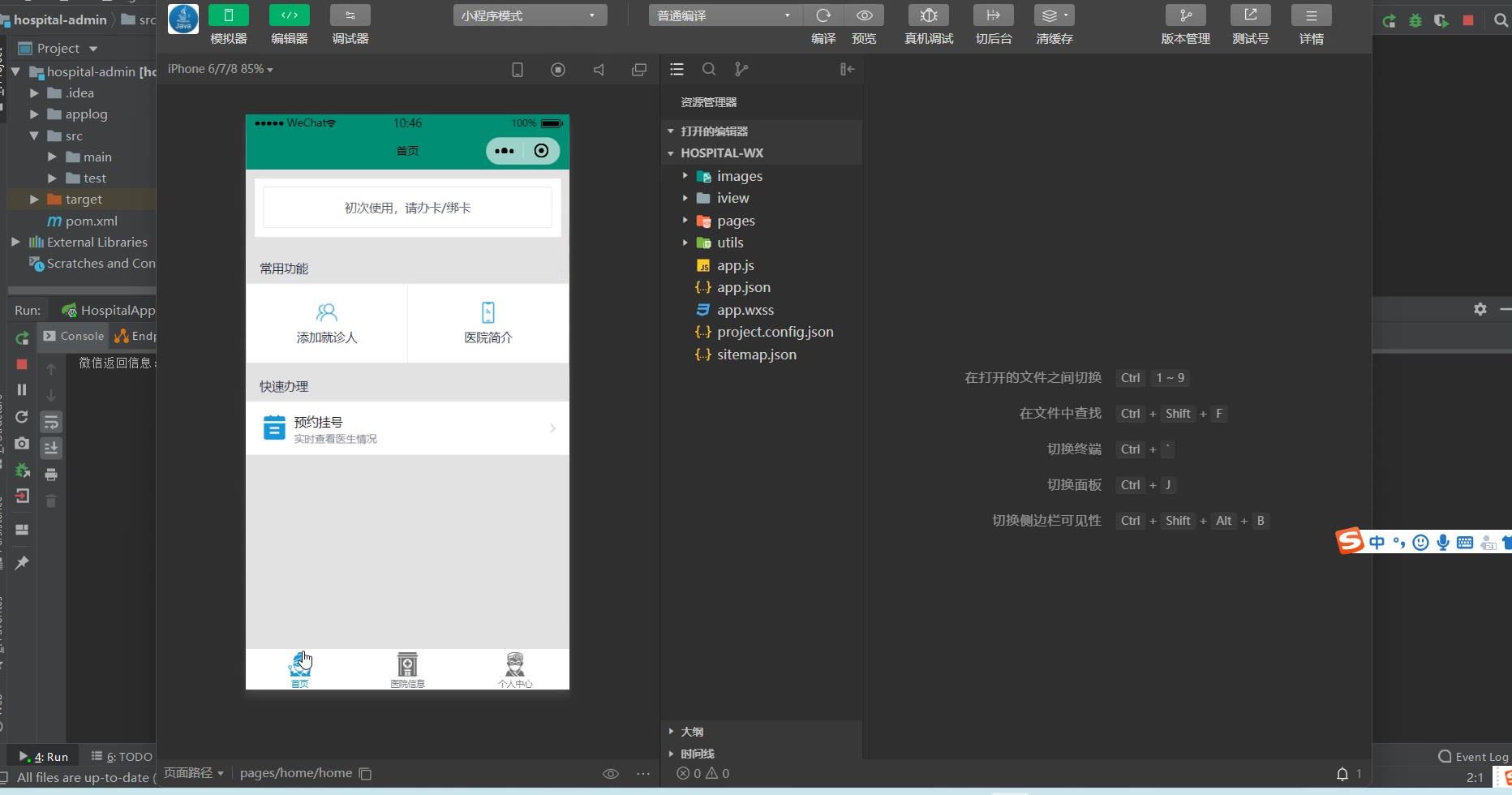The image size is (1512, 795).
Task: Switch to the Console tab in IntelliJ Run
Action: [74, 336]
